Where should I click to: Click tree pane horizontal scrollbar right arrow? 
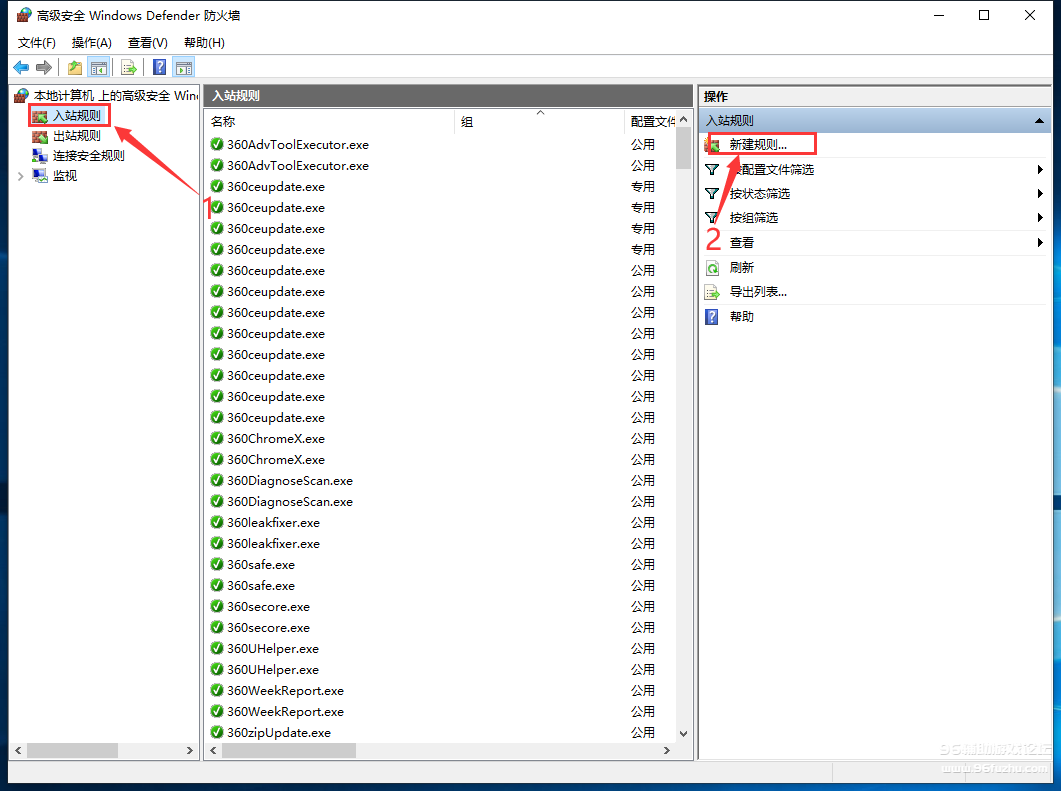189,750
